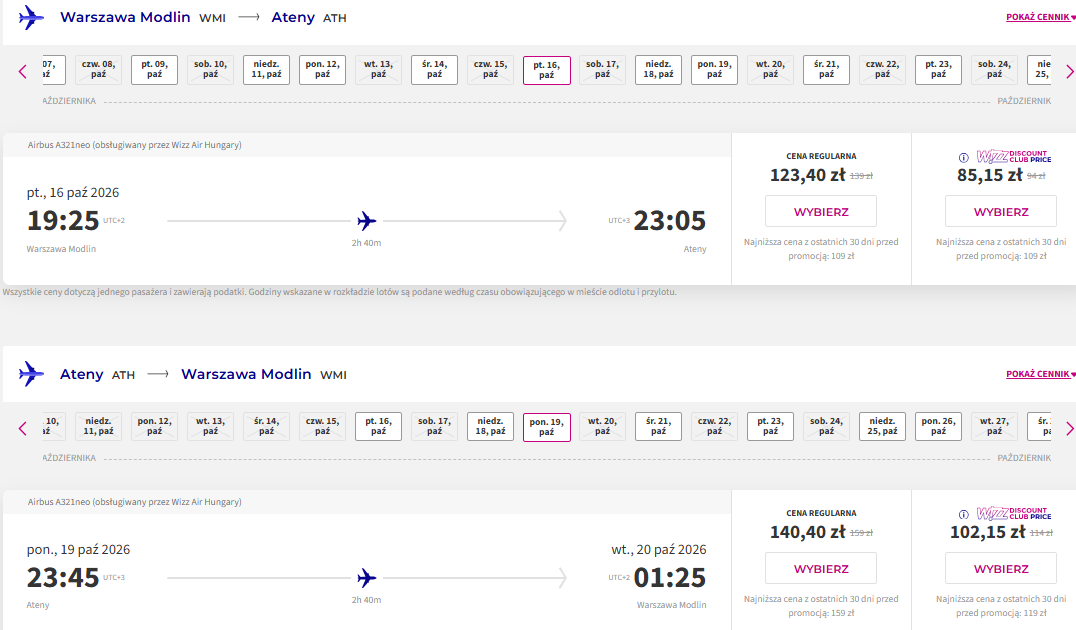1076x630 pixels.
Task: Open Wizz Discount Club info icon for return
Action: (963, 515)
